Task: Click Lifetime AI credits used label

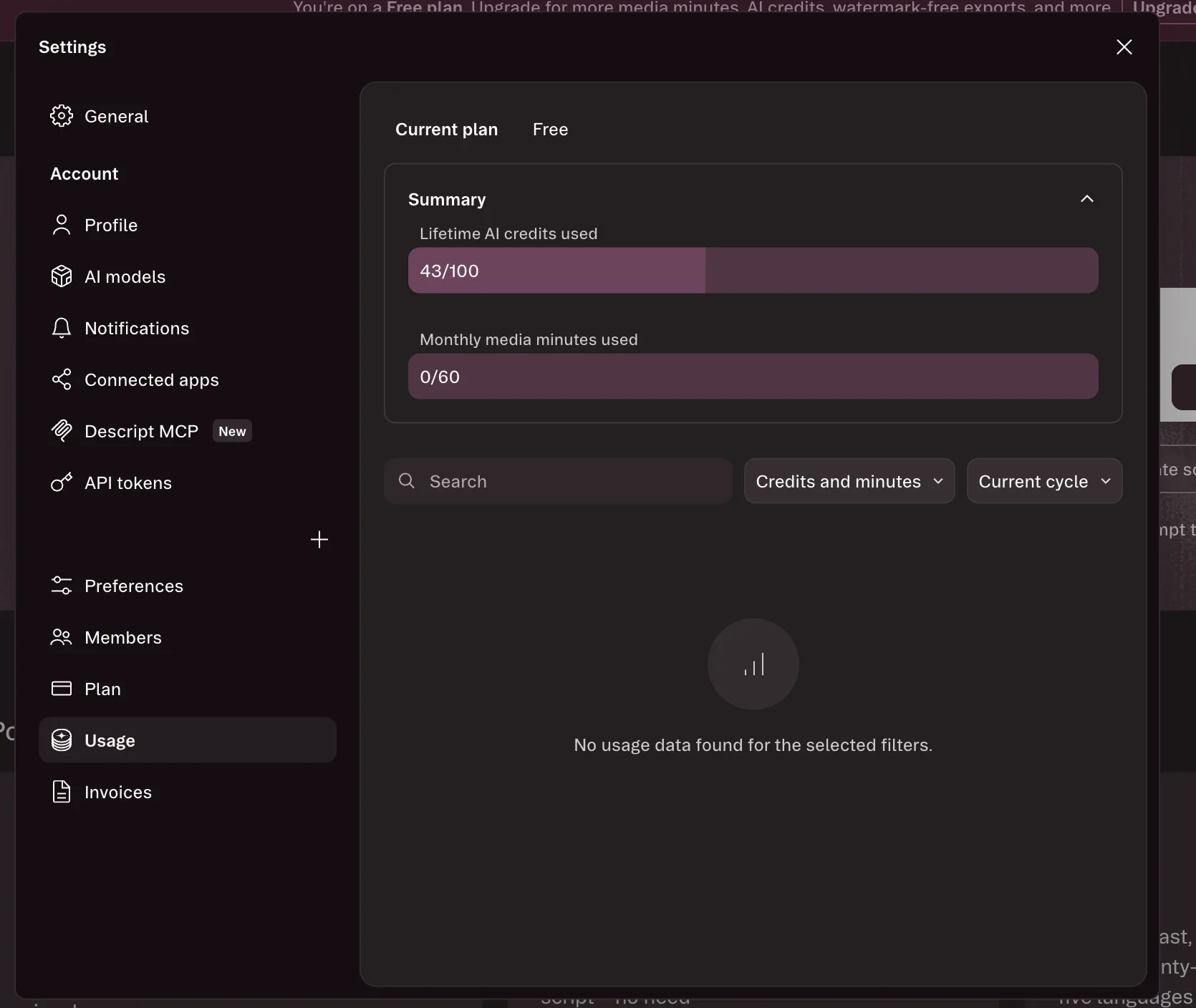Action: (508, 234)
